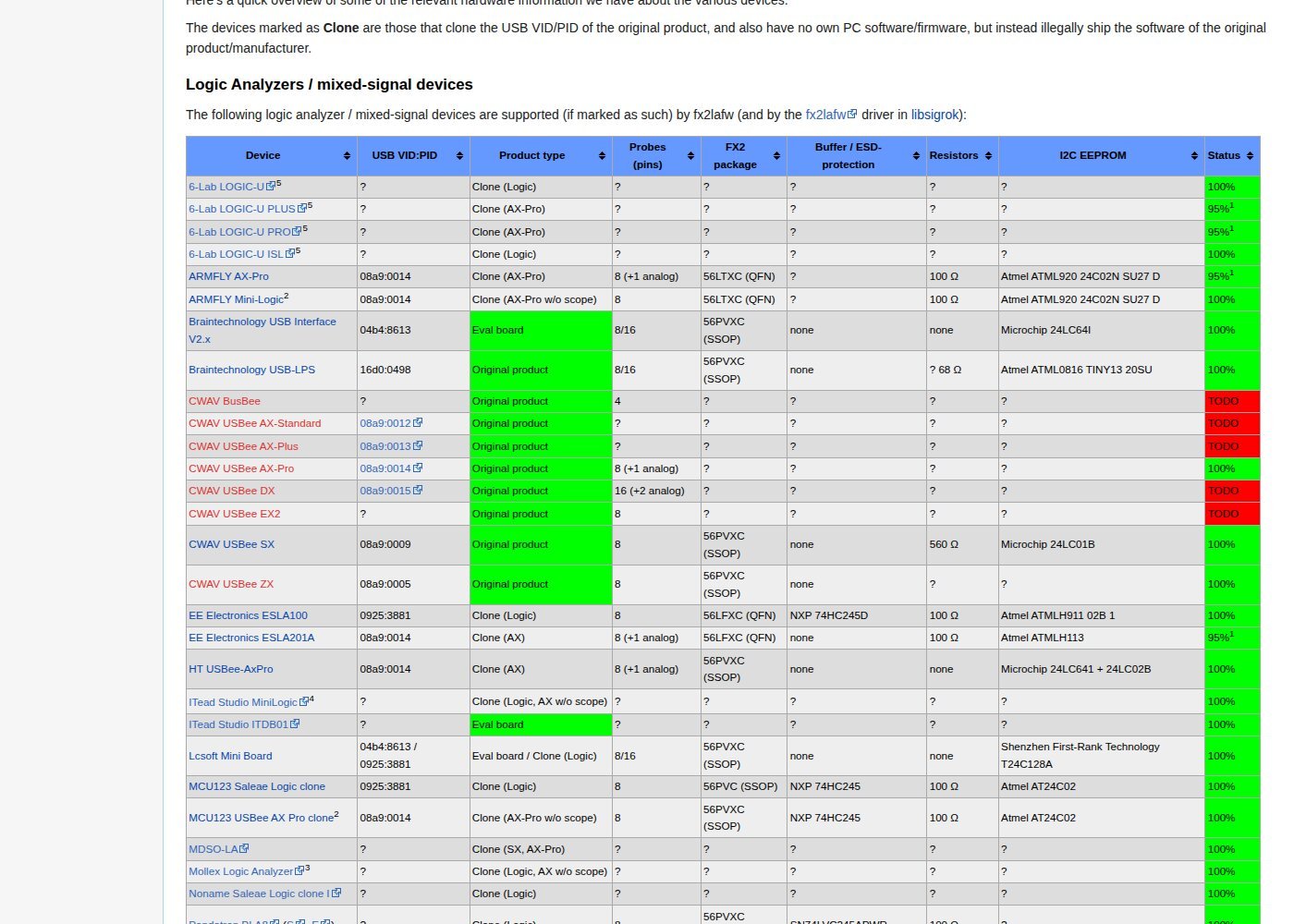Click external link icon beside 08a9:0015
The height and width of the screenshot is (924, 1294).
tap(418, 491)
